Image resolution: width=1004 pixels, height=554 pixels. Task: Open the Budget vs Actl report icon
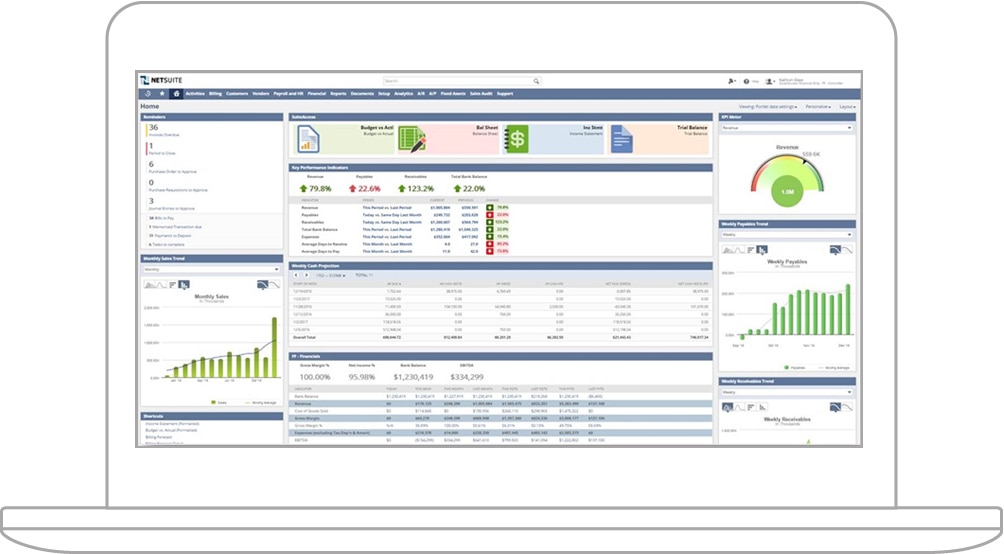pyautogui.click(x=307, y=137)
